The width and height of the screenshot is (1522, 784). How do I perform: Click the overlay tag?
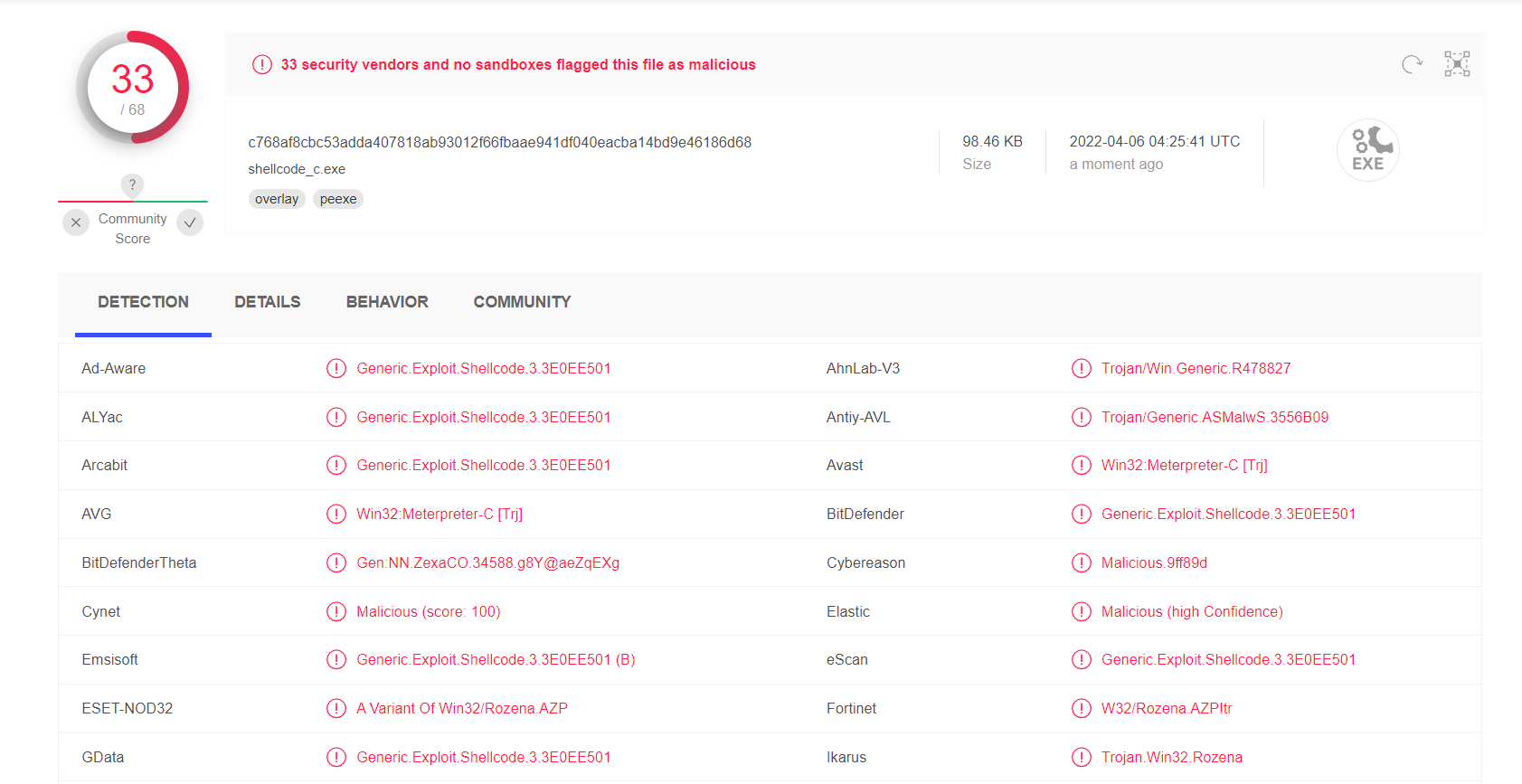[277, 199]
